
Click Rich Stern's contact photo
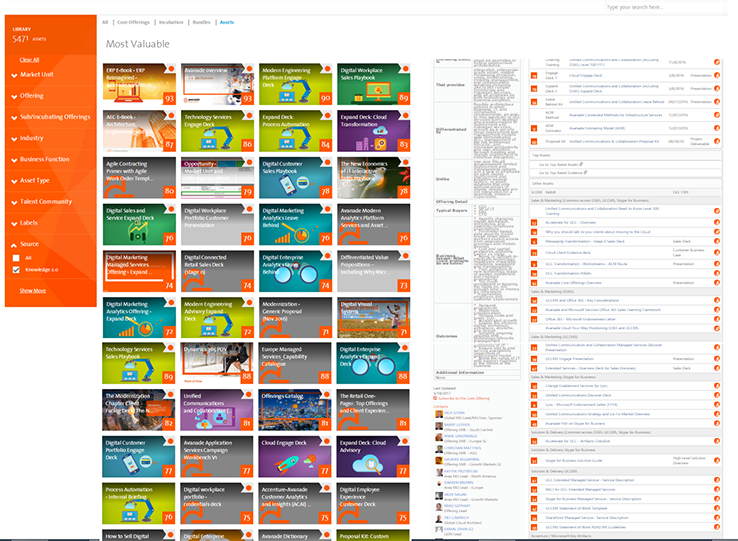pos(438,412)
